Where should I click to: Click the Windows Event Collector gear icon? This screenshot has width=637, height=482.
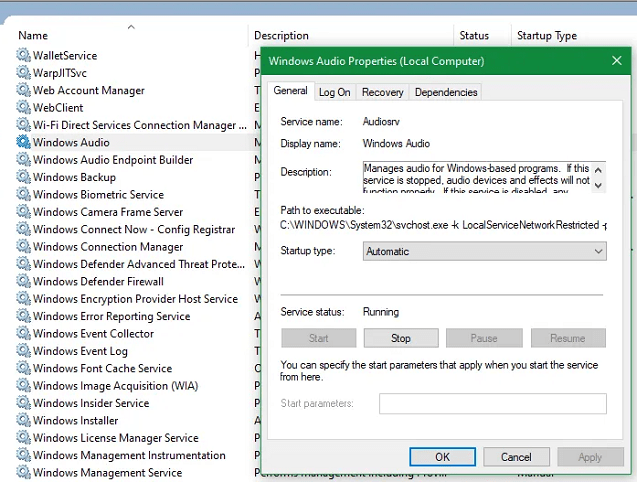[23, 333]
